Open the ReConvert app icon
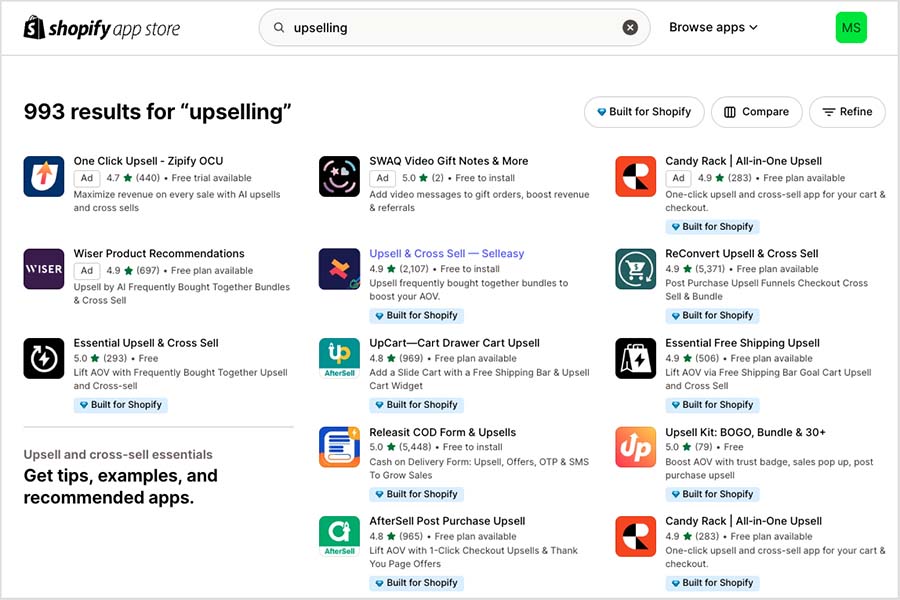900x600 pixels. (x=635, y=269)
